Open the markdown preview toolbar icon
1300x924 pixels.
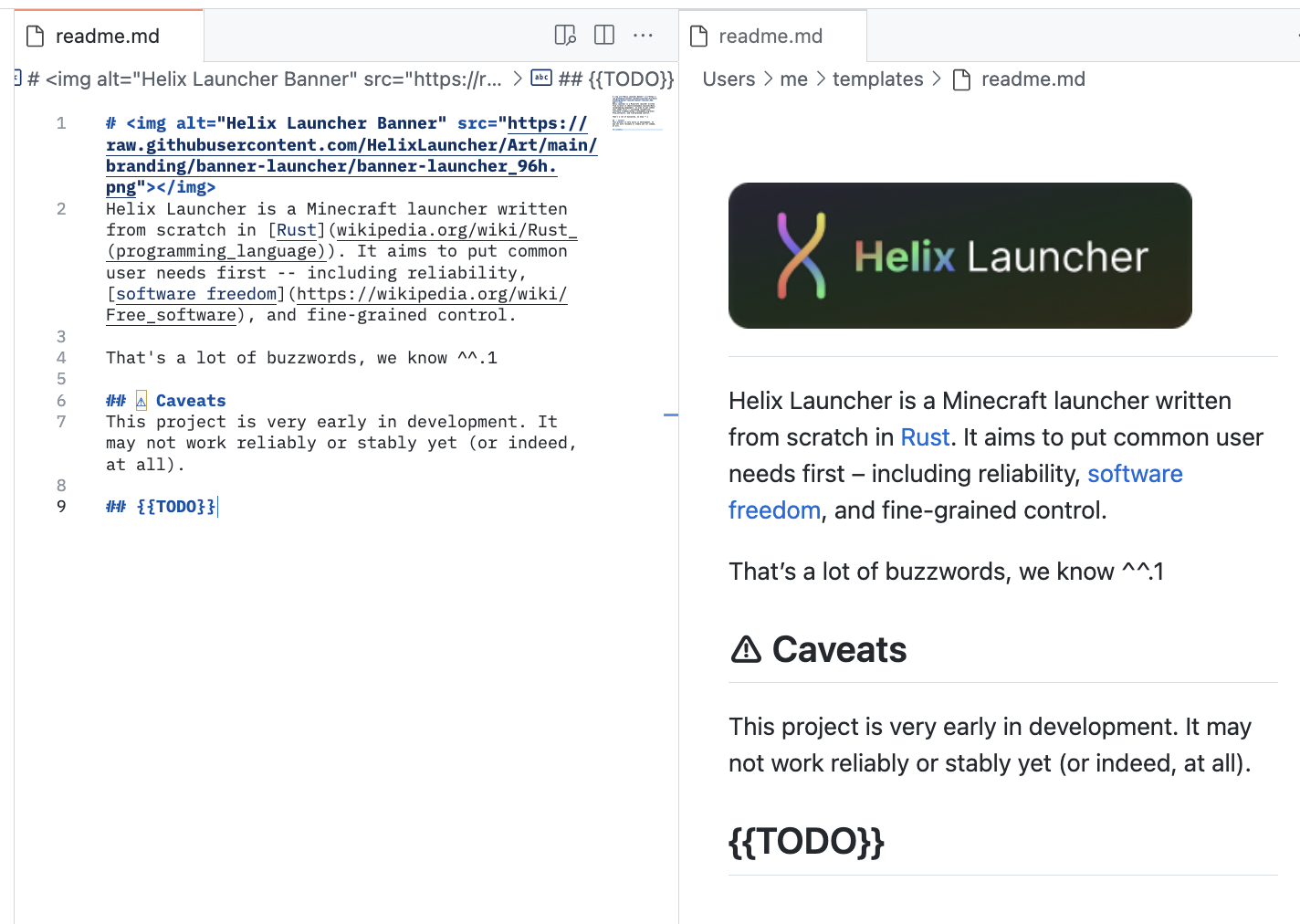(563, 34)
